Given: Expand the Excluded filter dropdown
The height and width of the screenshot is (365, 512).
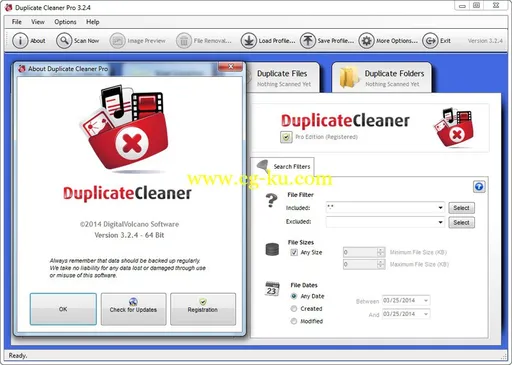Looking at the screenshot, I should coord(440,222).
